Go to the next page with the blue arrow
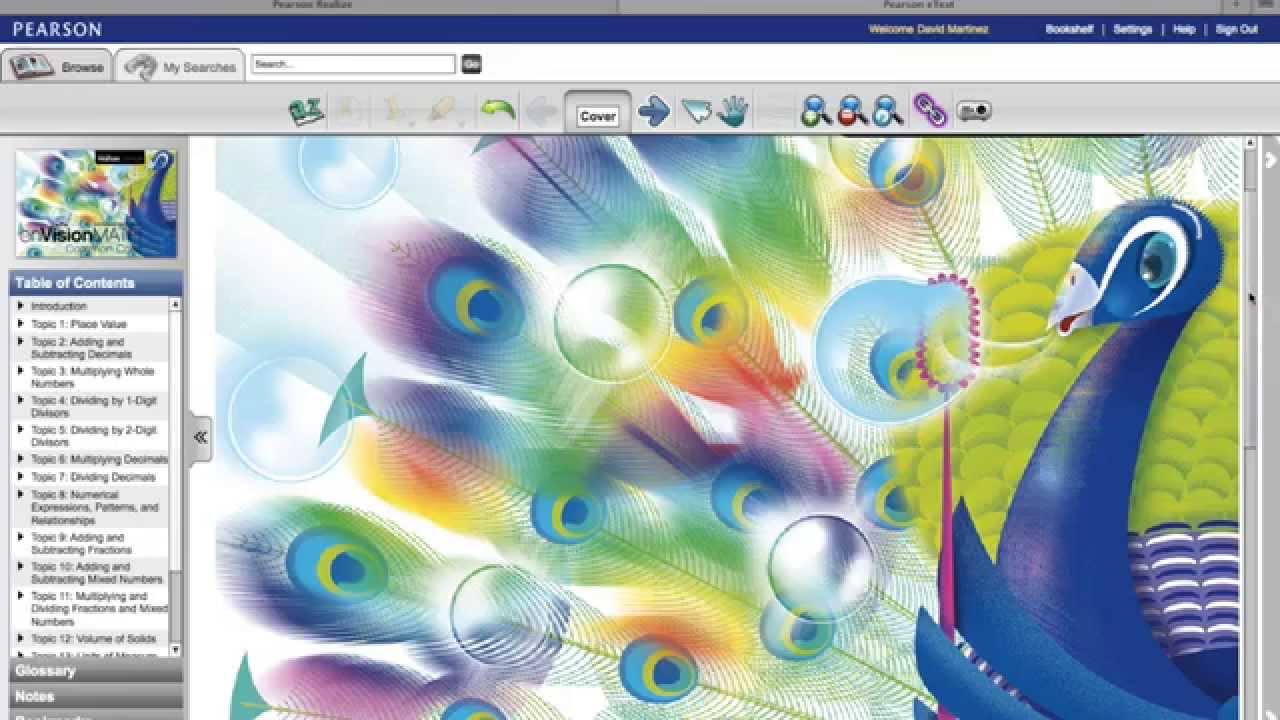 click(653, 110)
